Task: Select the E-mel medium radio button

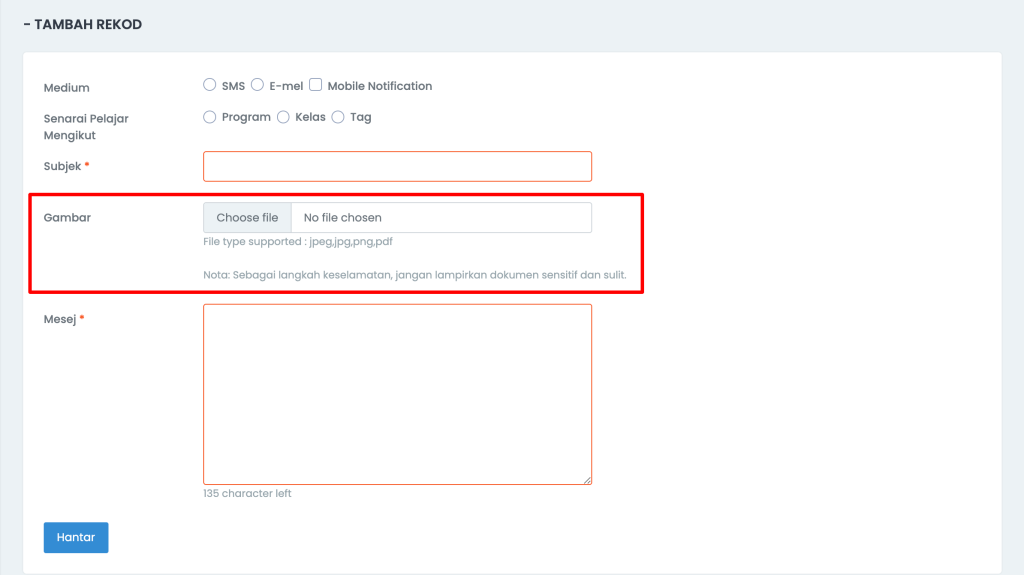Action: (257, 85)
